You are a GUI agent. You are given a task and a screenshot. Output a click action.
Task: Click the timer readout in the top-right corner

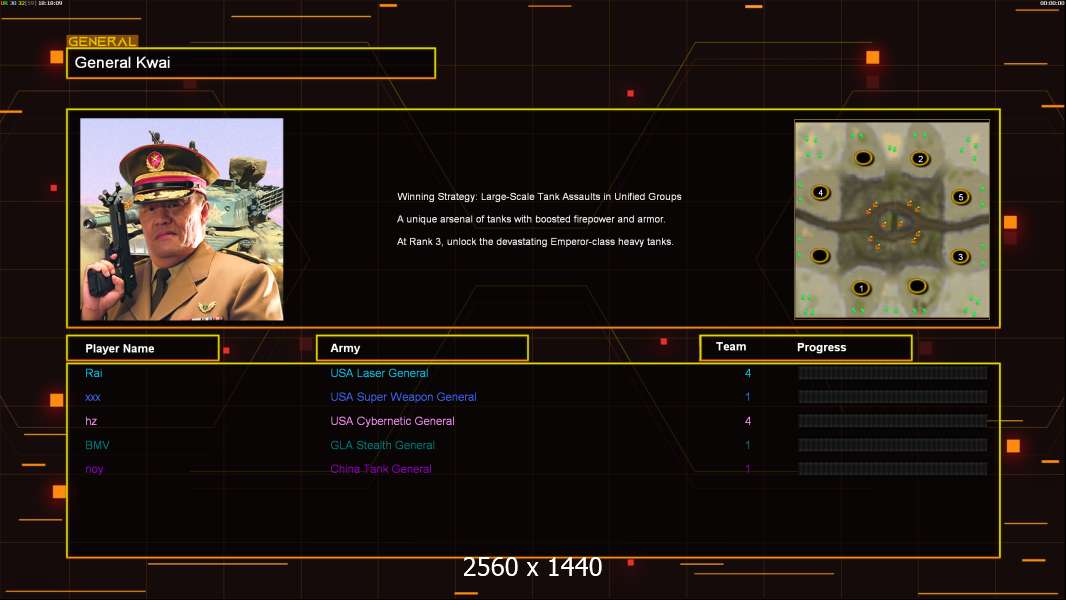coord(1052,3)
